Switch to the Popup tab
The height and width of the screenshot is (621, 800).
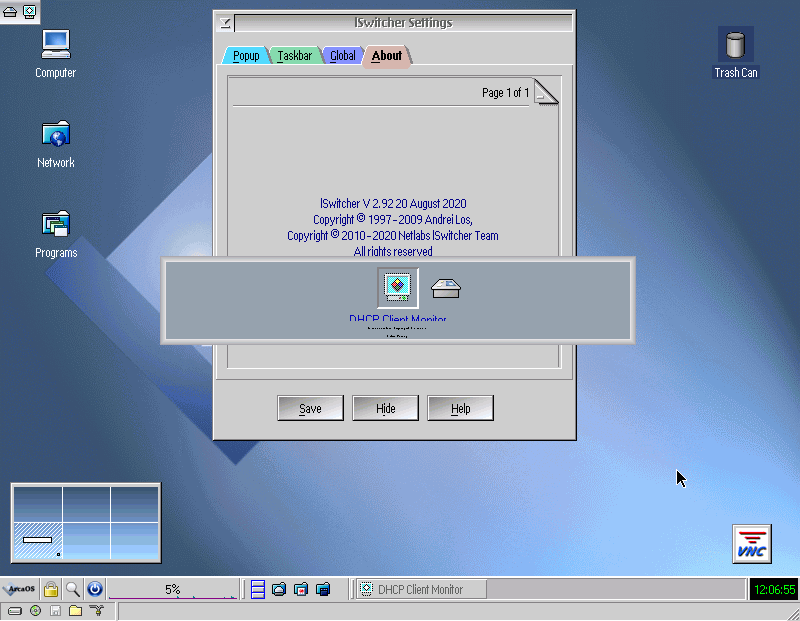pos(246,56)
